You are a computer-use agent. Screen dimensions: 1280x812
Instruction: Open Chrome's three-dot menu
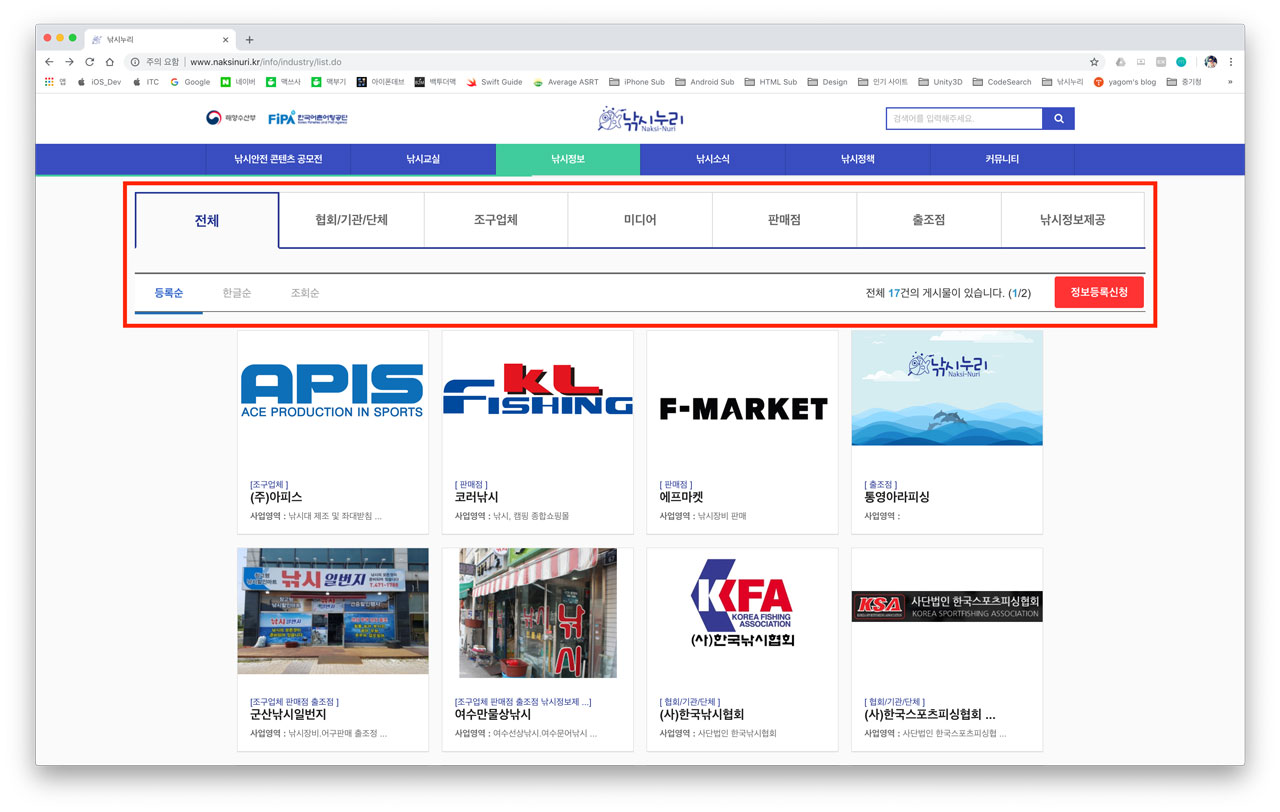[1231, 62]
